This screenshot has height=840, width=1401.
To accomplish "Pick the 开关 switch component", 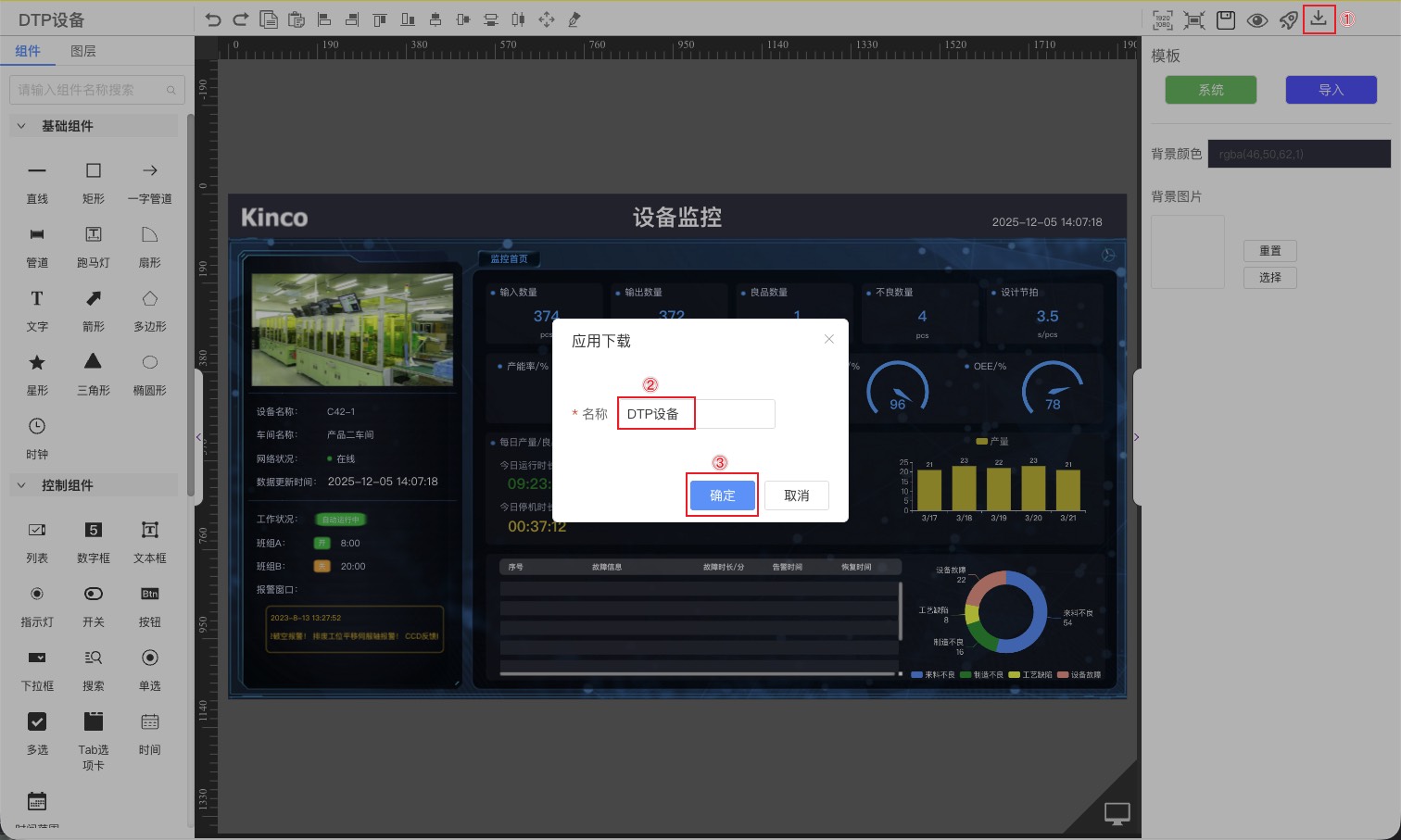I will coord(94,604).
